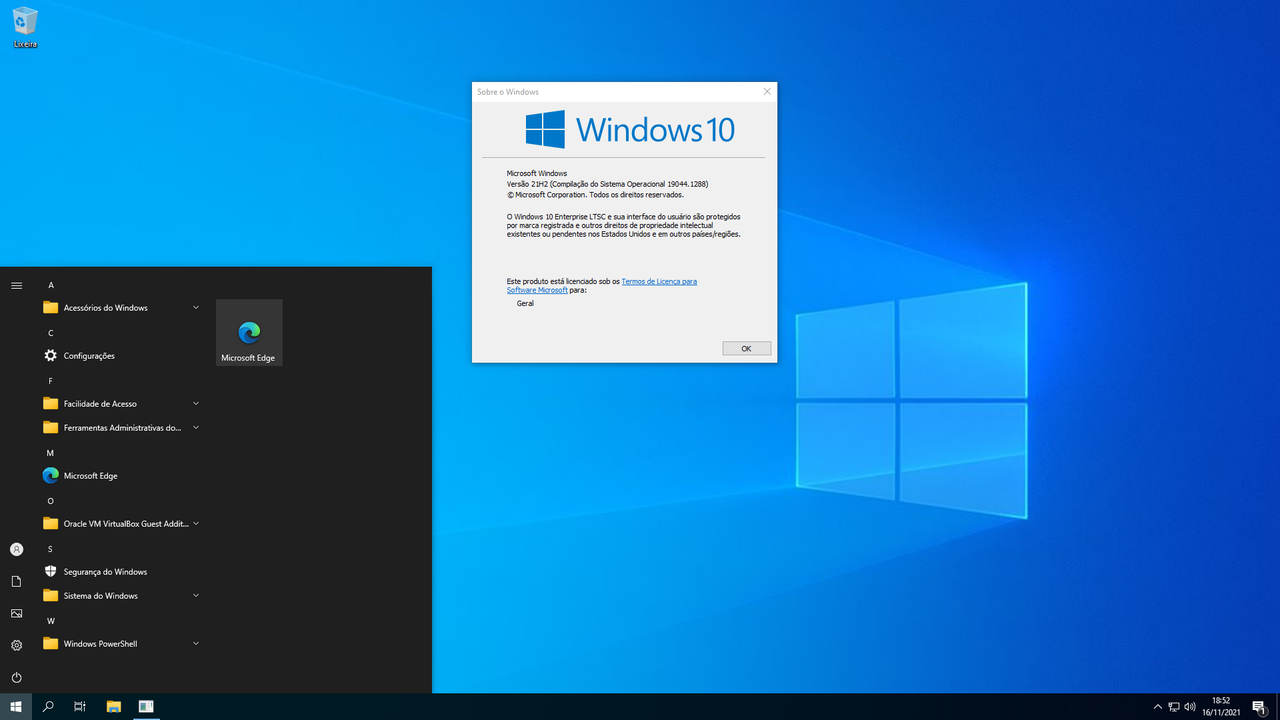The image size is (1280, 720).
Task: Open Segurança do Windows
Action: coord(120,572)
